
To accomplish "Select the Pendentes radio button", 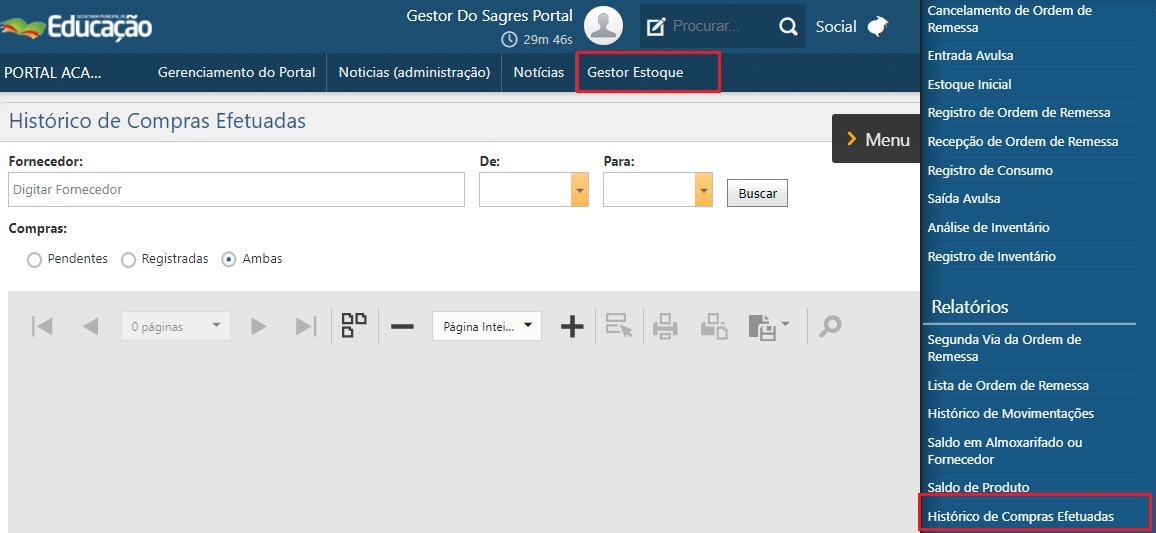I will click(x=35, y=260).
